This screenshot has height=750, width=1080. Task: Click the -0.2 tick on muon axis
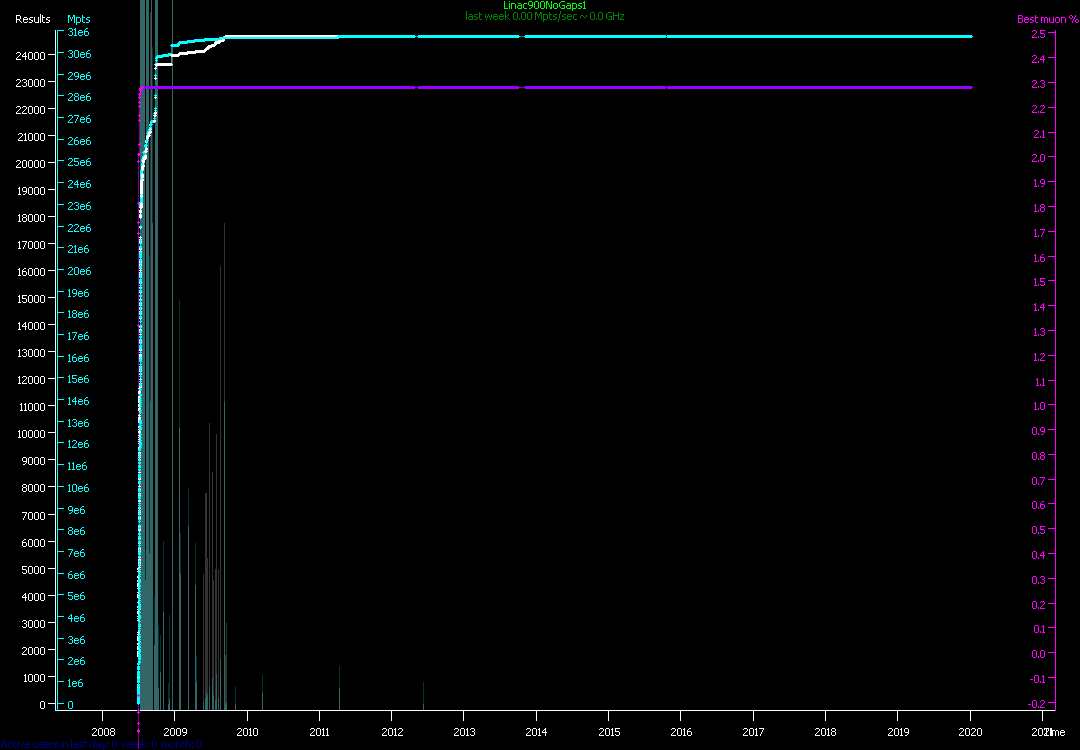pyautogui.click(x=1037, y=704)
